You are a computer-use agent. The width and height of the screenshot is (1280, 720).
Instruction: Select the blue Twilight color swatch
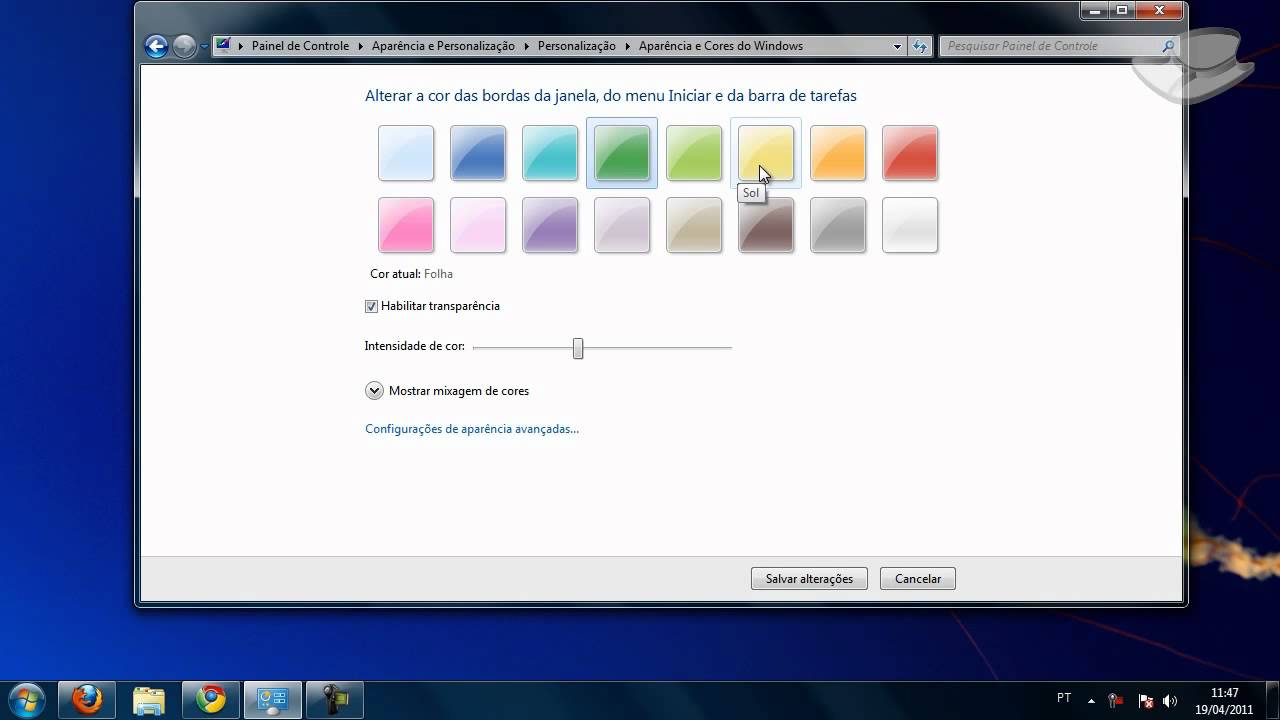pyautogui.click(x=478, y=153)
